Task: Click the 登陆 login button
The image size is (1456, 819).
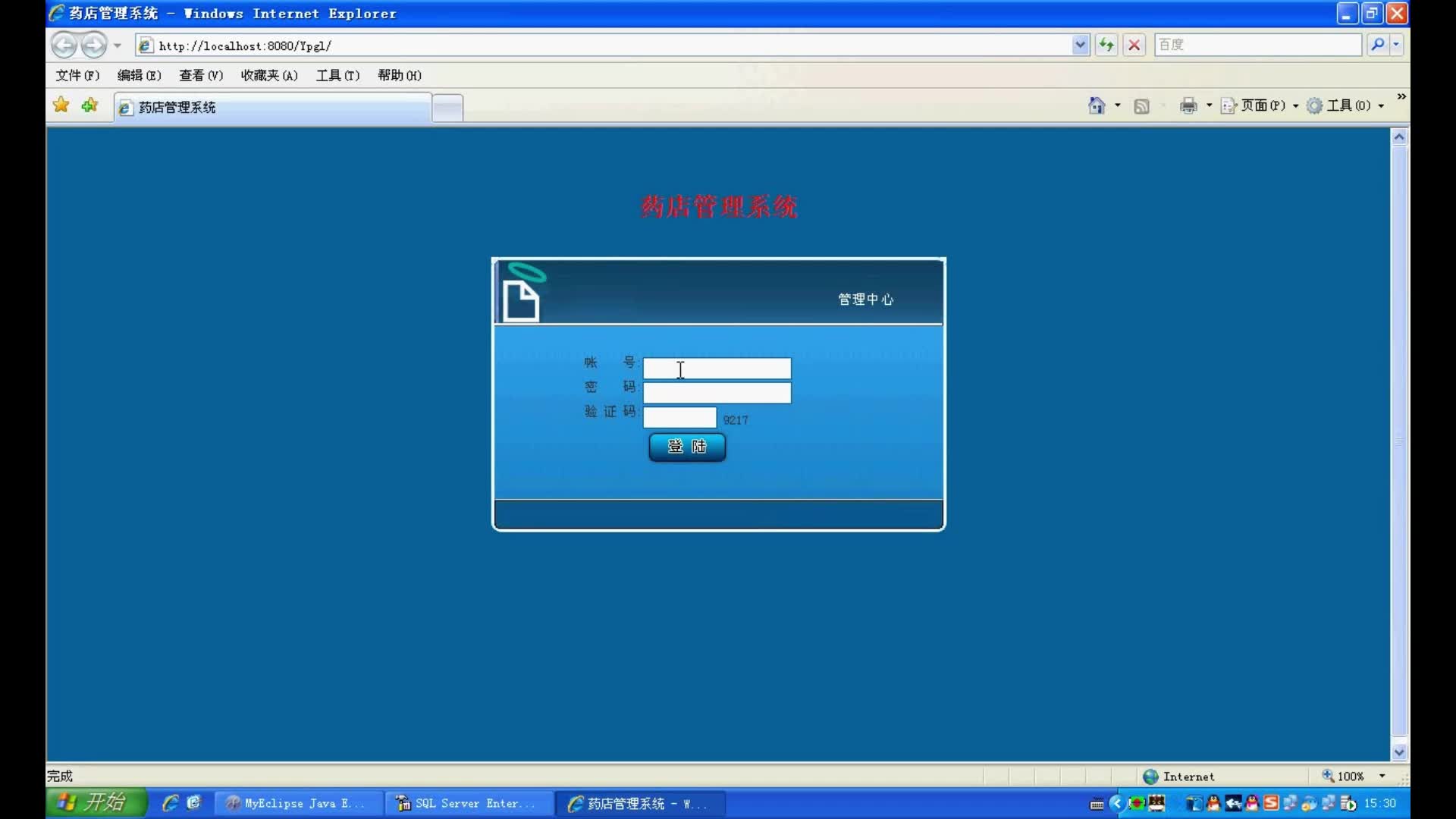Action: click(687, 447)
